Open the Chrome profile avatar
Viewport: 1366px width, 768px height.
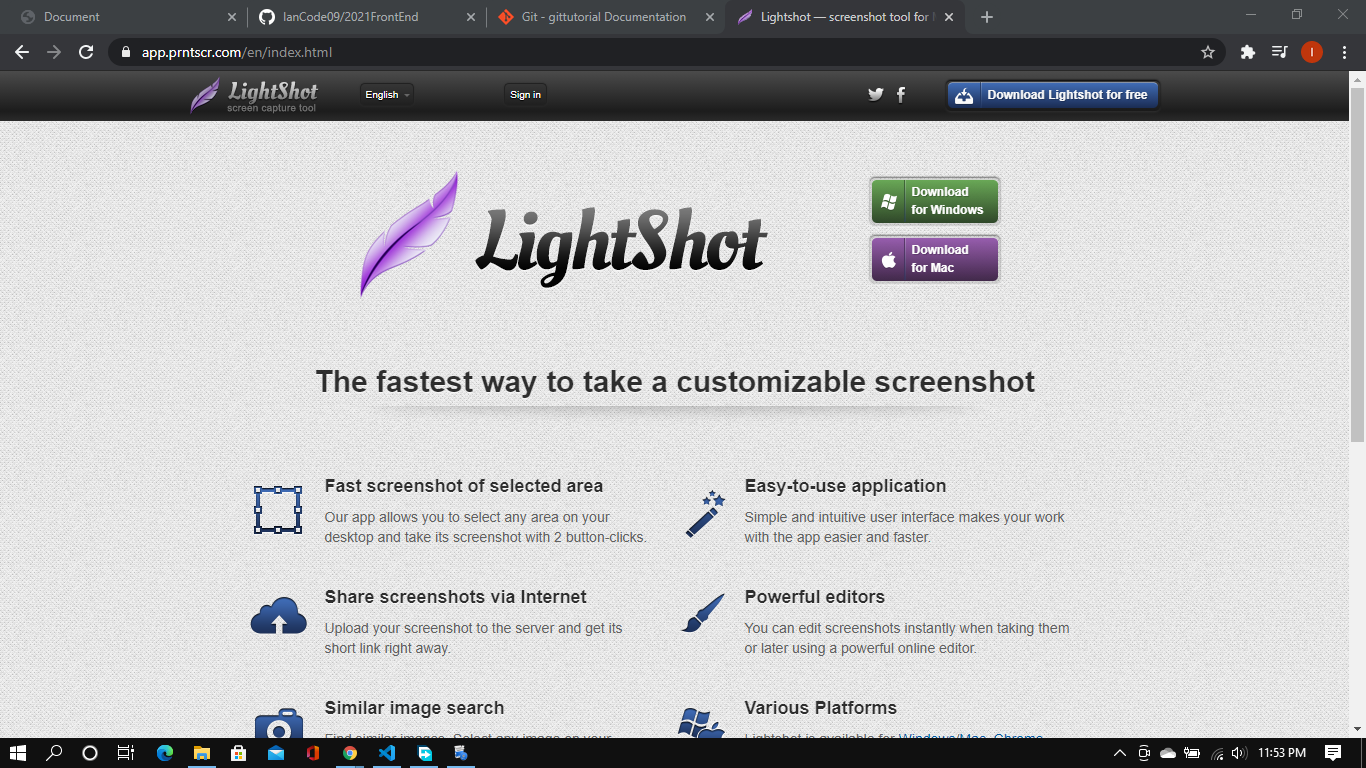tap(1311, 52)
